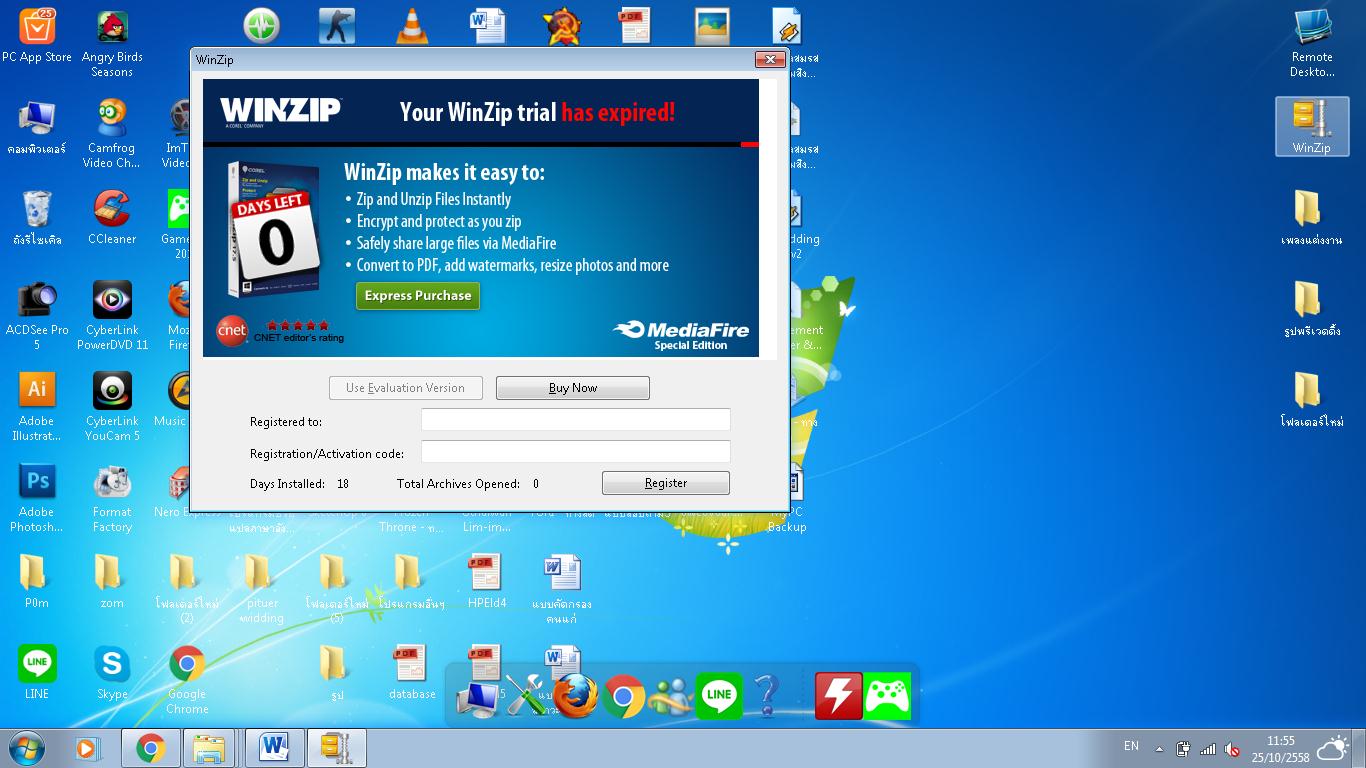1366x768 pixels.
Task: Select the Computer desktop icon
Action: click(x=37, y=128)
